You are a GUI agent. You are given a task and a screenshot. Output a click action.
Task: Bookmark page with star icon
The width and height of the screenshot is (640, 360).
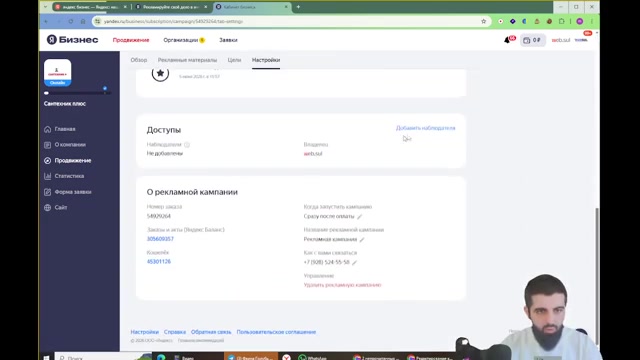[484, 21]
